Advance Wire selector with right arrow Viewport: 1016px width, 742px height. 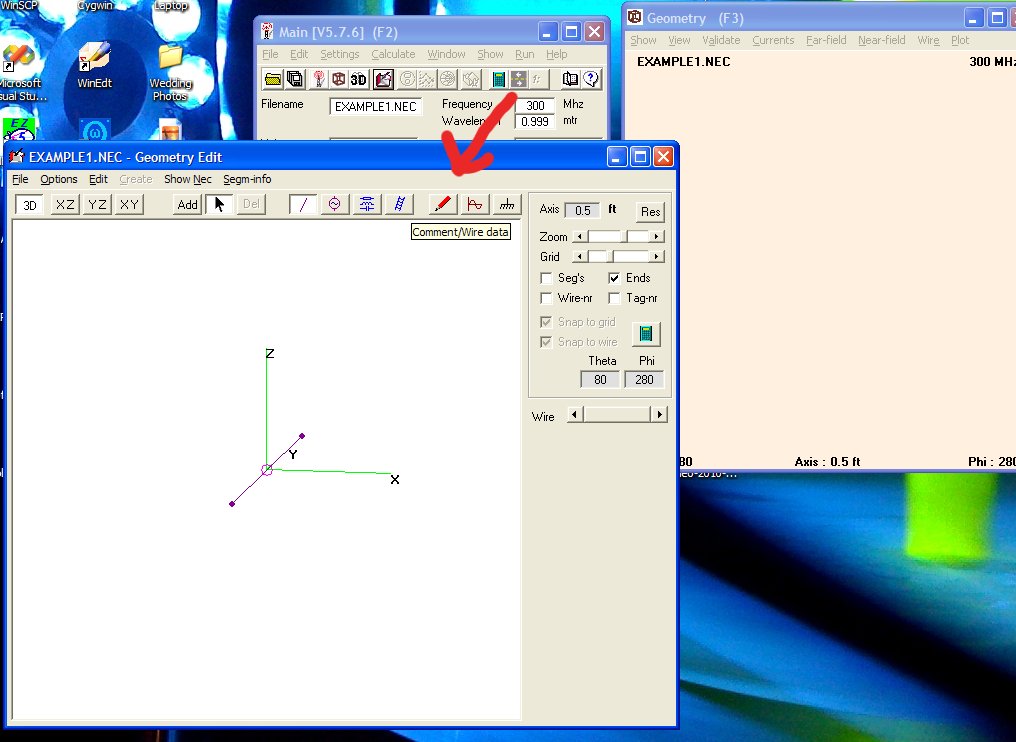point(658,414)
